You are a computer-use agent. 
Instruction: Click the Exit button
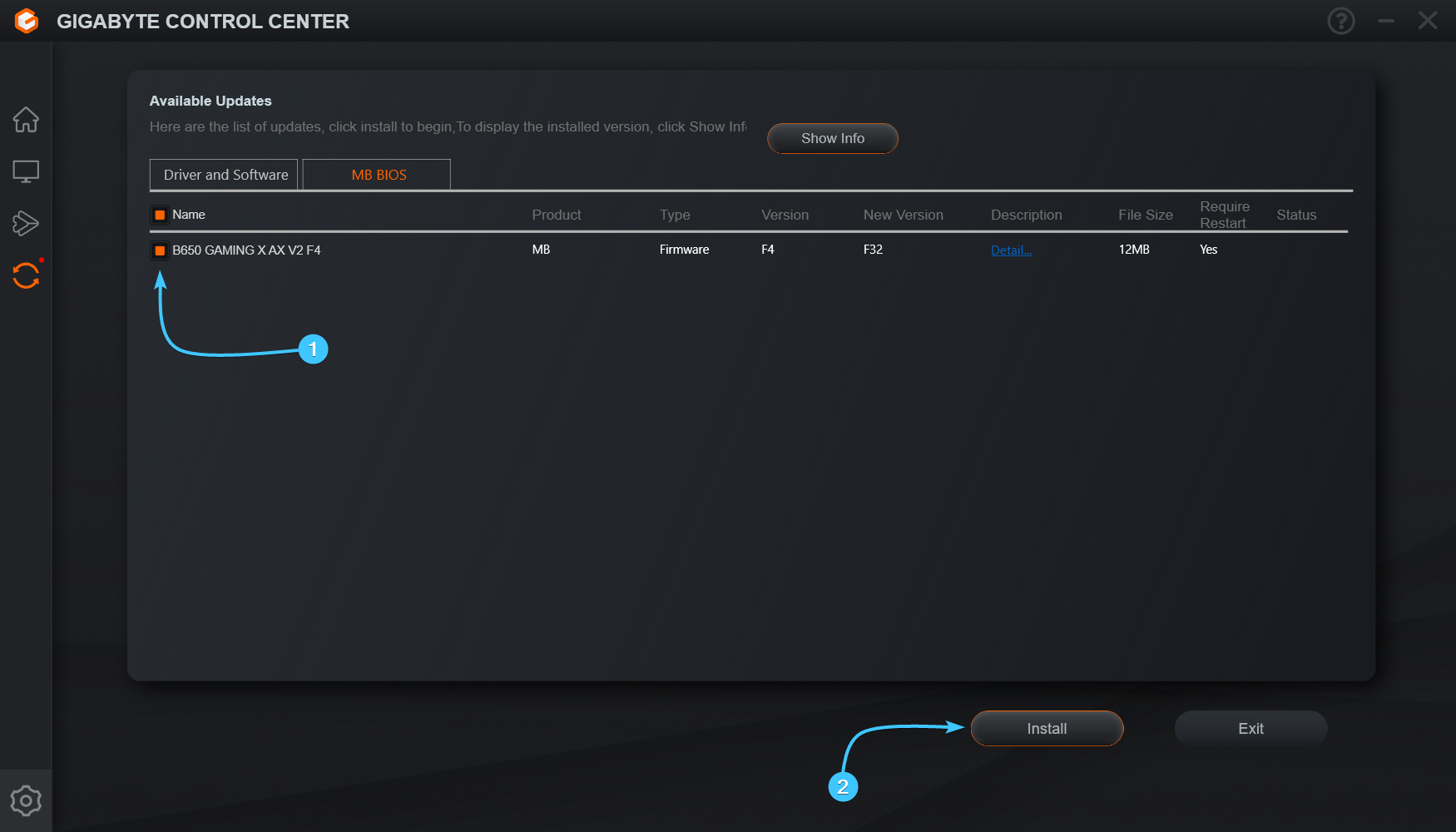pyautogui.click(x=1250, y=729)
